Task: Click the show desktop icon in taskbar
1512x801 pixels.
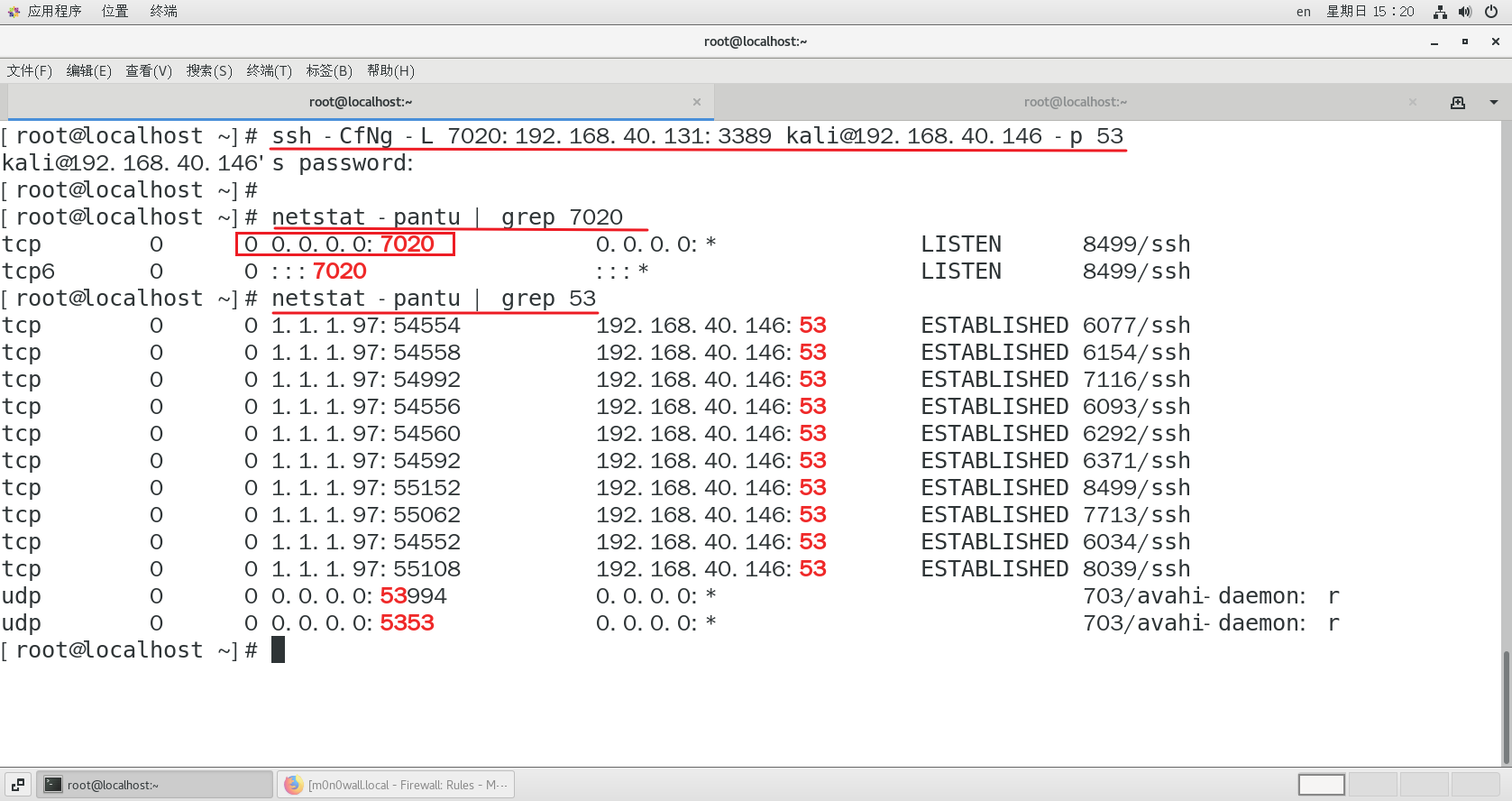Action: (18, 785)
